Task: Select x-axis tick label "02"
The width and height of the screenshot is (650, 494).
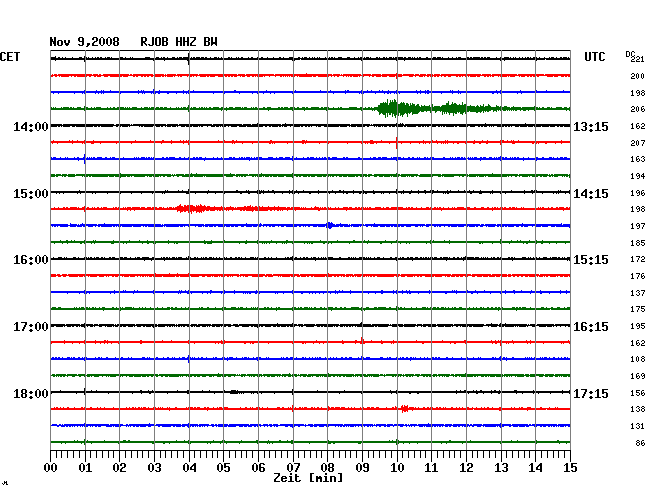Action: click(119, 468)
